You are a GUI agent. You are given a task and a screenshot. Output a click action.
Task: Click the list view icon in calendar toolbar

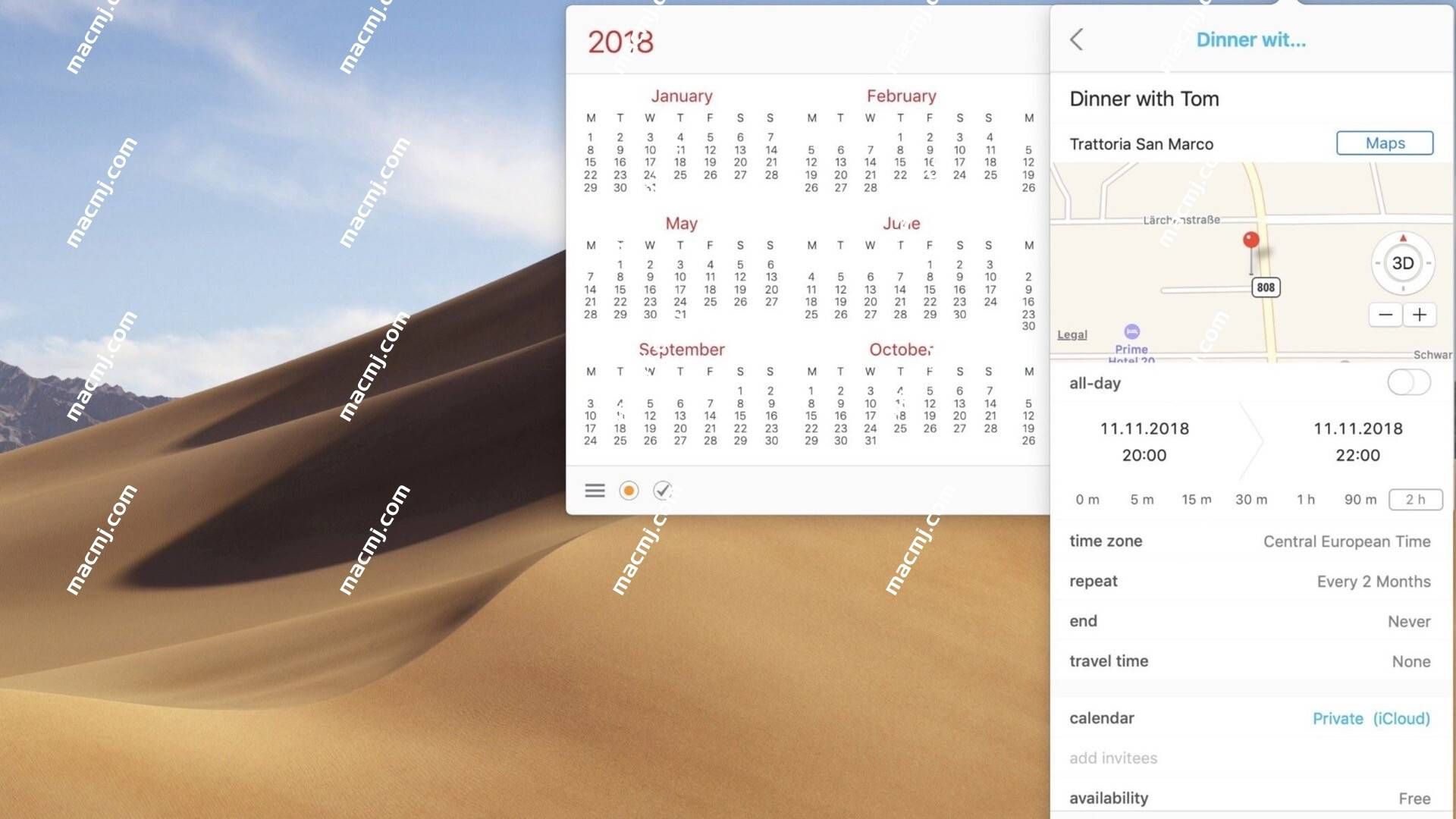click(595, 490)
